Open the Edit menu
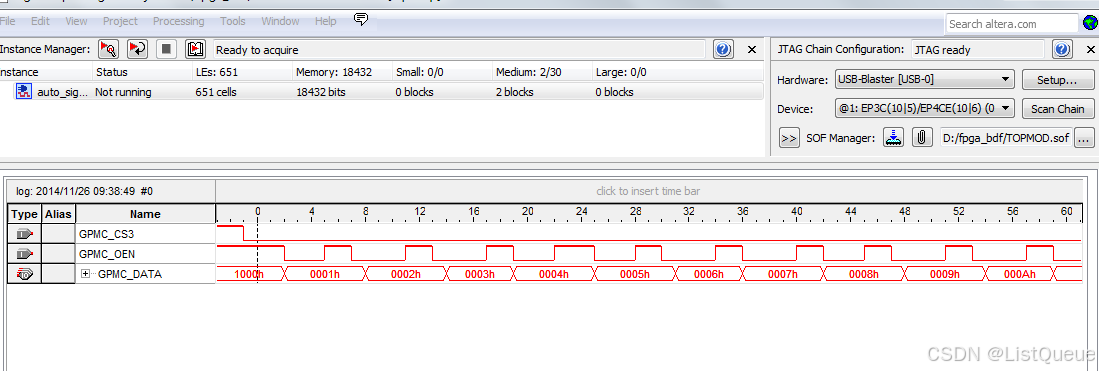 coord(41,21)
